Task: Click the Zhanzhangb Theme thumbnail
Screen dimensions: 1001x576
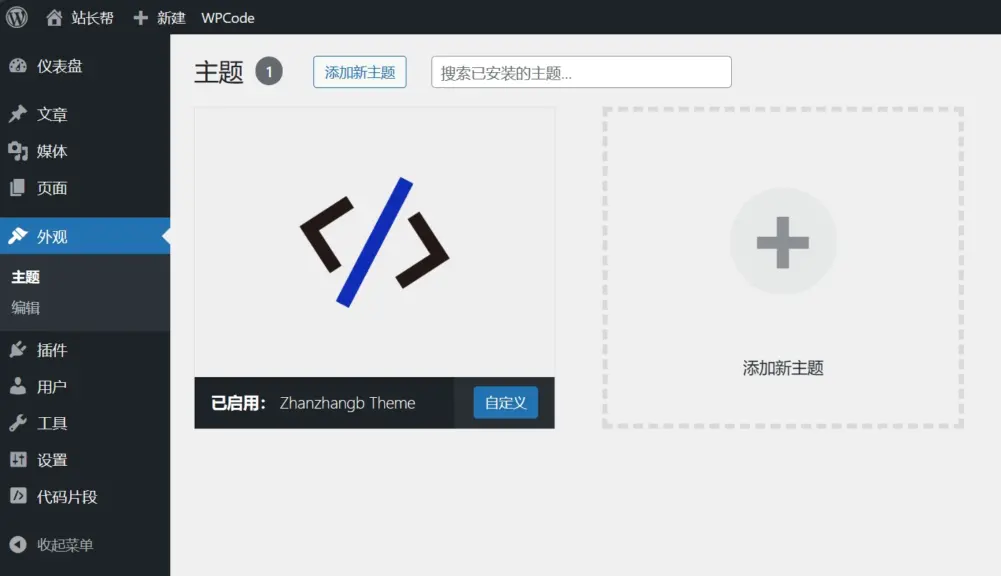Action: pos(372,240)
